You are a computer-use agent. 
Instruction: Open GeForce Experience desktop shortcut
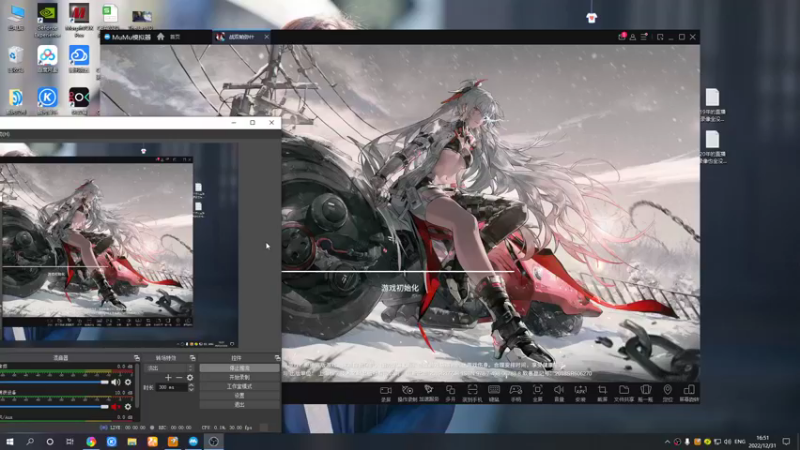47,19
